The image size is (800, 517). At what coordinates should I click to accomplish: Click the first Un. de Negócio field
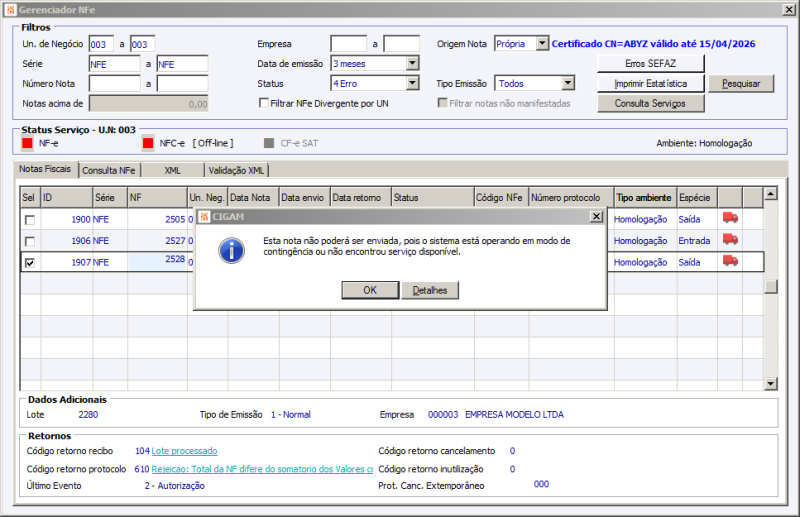tap(101, 44)
